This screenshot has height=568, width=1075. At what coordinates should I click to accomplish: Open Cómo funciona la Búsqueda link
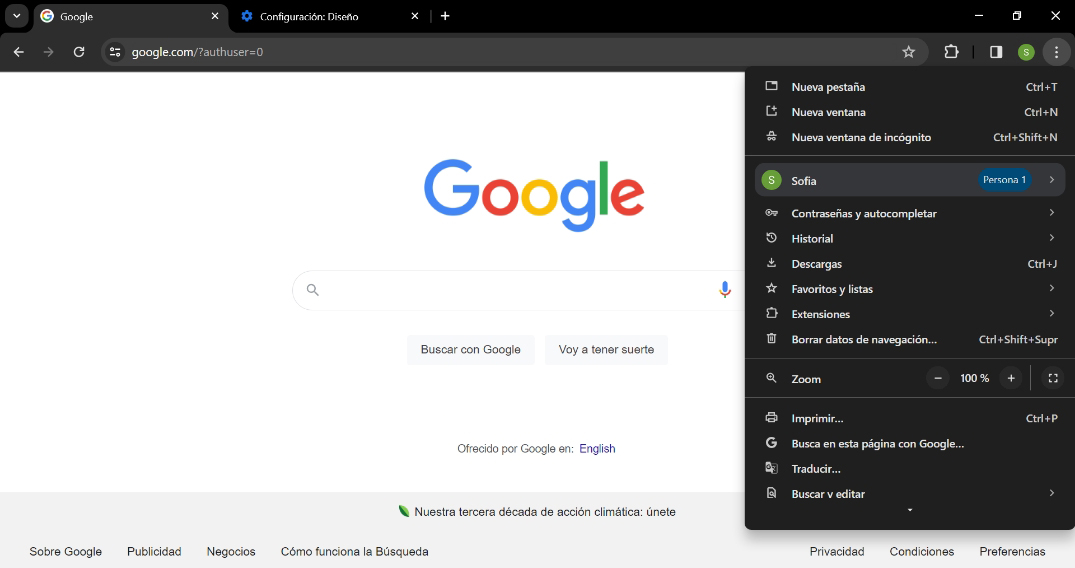(x=354, y=552)
